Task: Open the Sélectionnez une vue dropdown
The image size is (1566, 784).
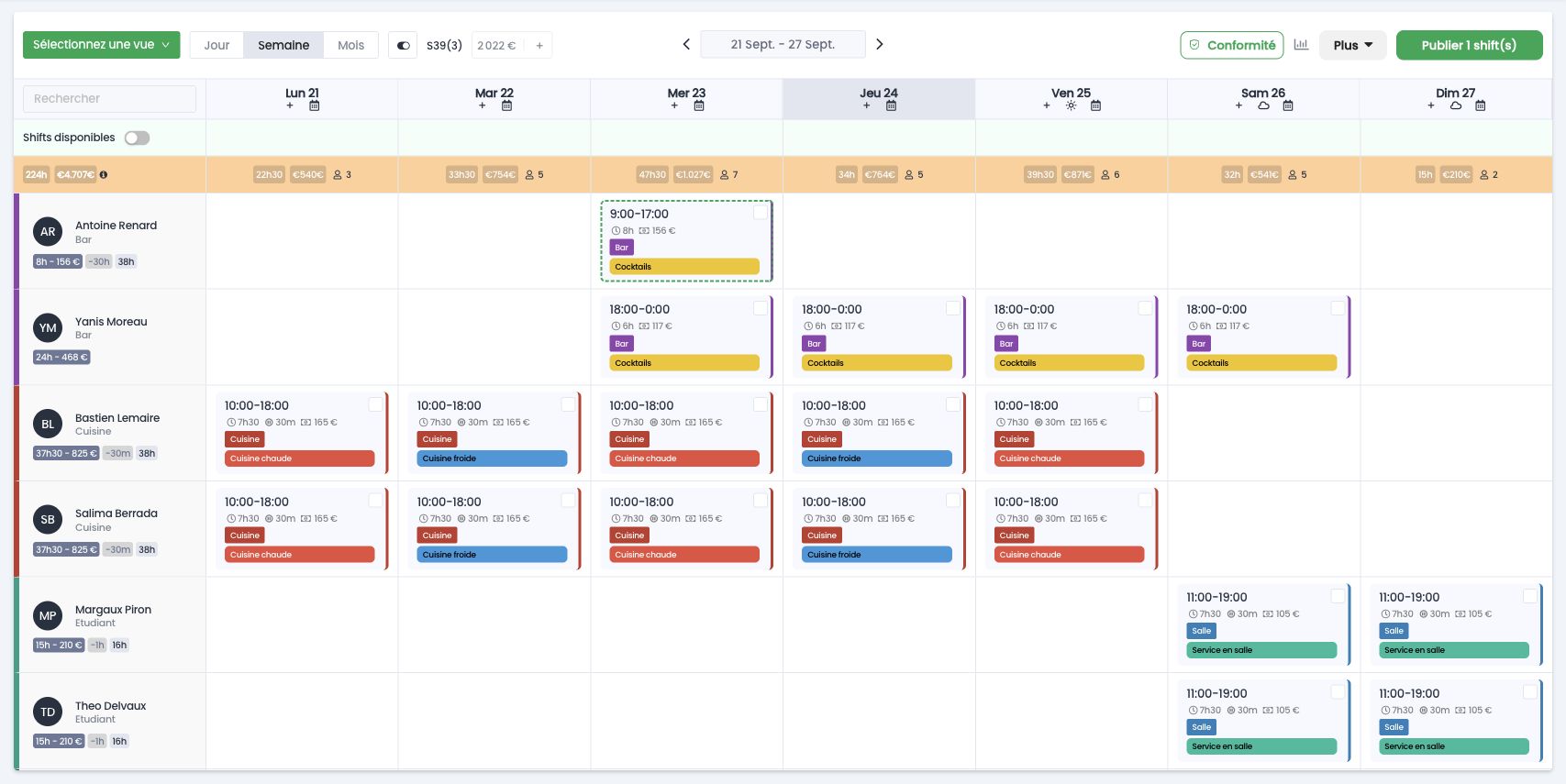Action: (101, 45)
